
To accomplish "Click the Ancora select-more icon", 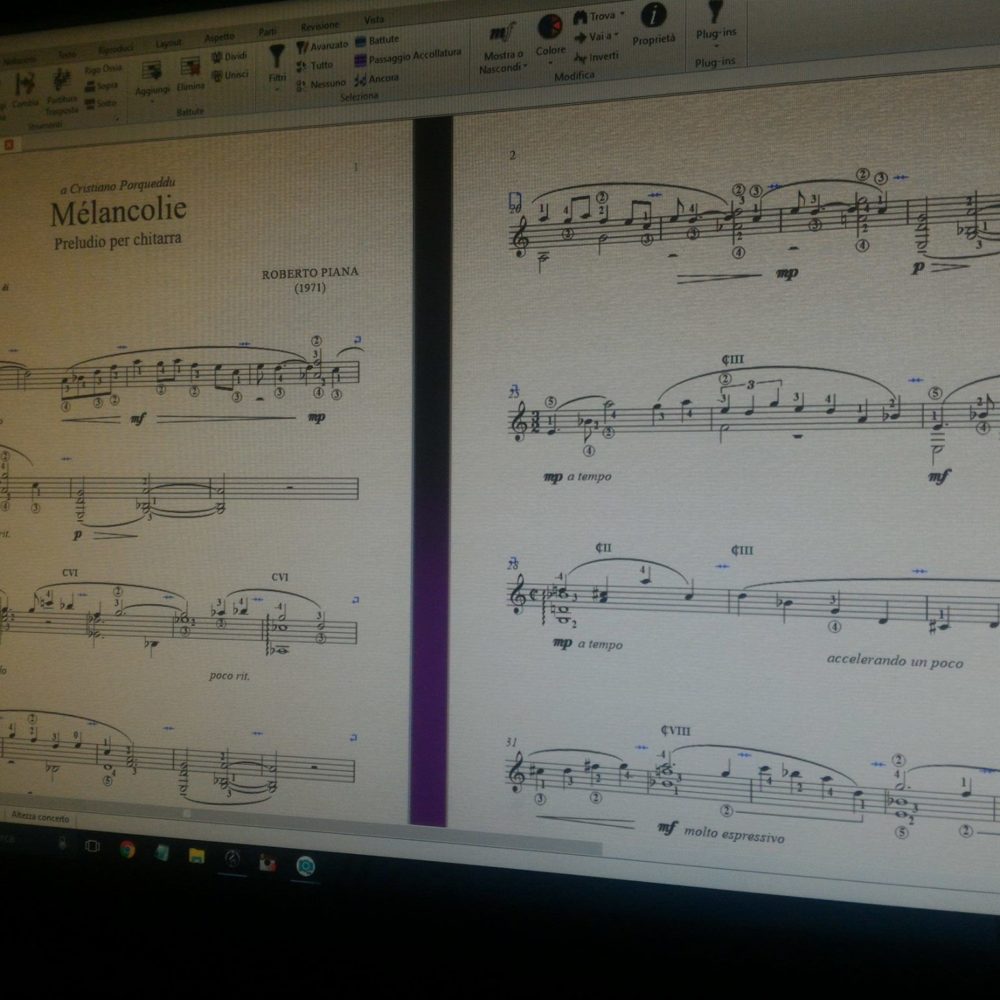I will 360,80.
